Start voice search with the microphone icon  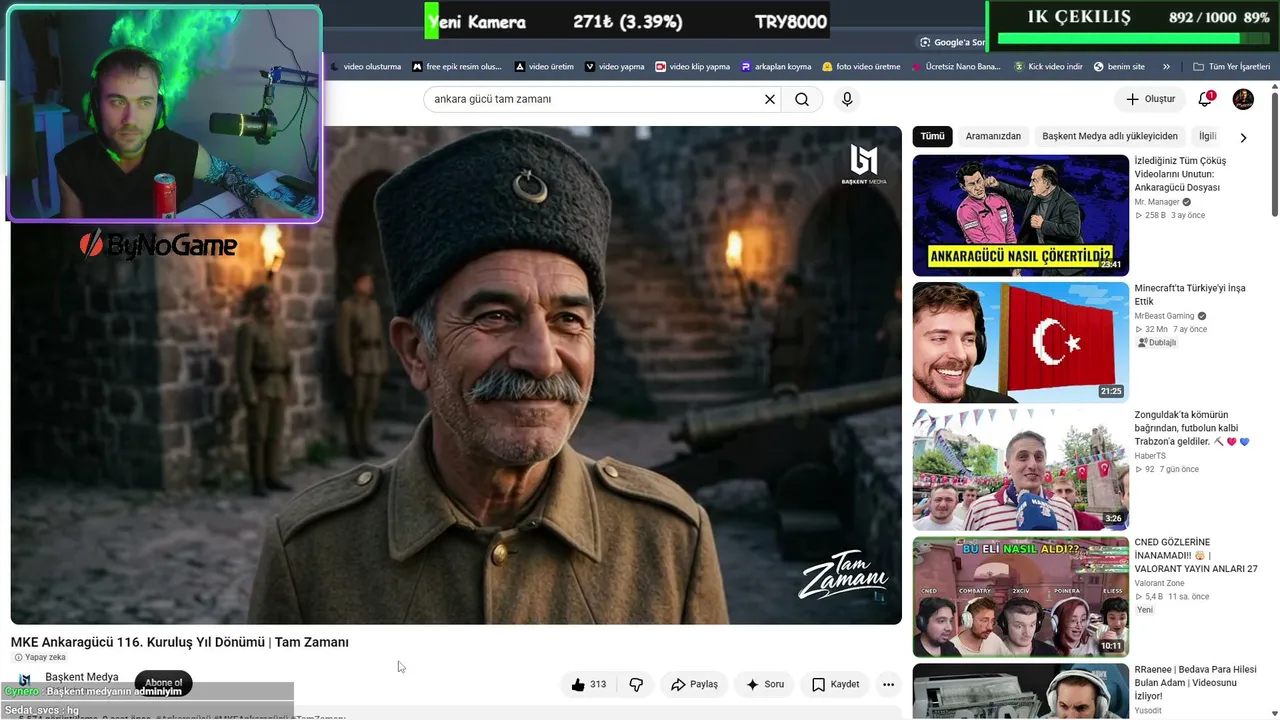click(x=847, y=99)
